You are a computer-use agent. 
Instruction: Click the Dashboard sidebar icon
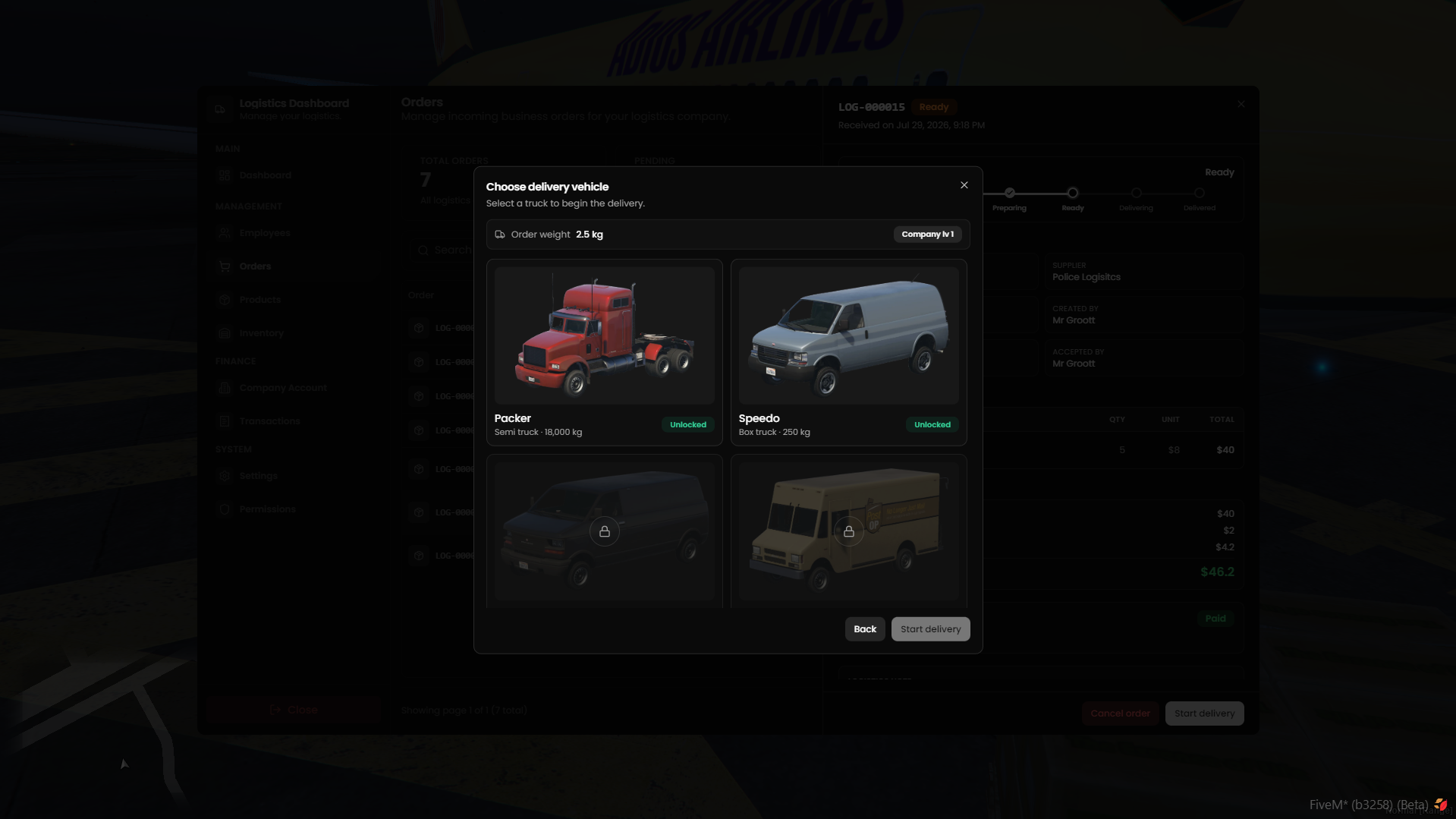(x=225, y=175)
